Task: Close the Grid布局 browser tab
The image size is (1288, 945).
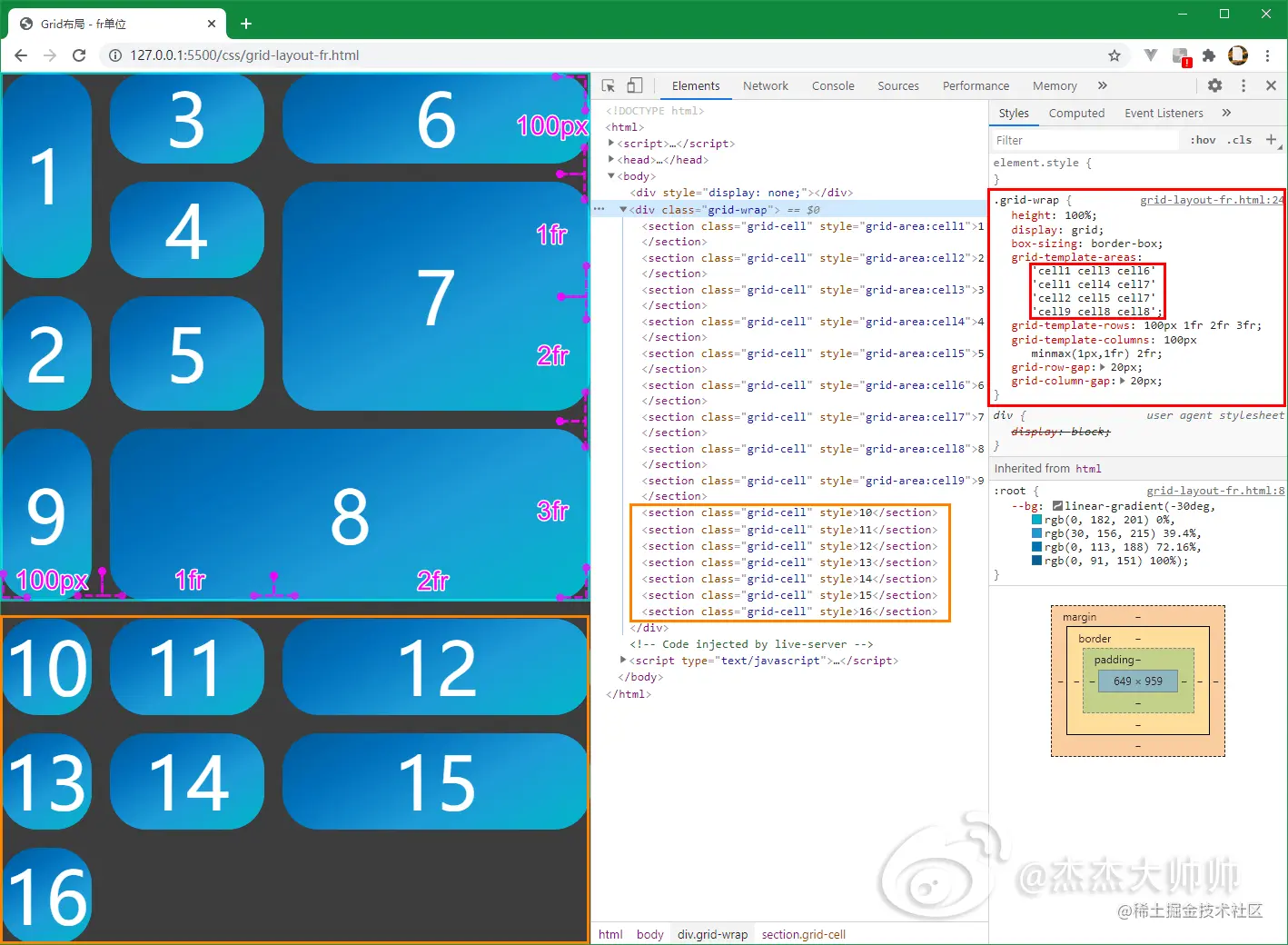Action: click(x=212, y=24)
